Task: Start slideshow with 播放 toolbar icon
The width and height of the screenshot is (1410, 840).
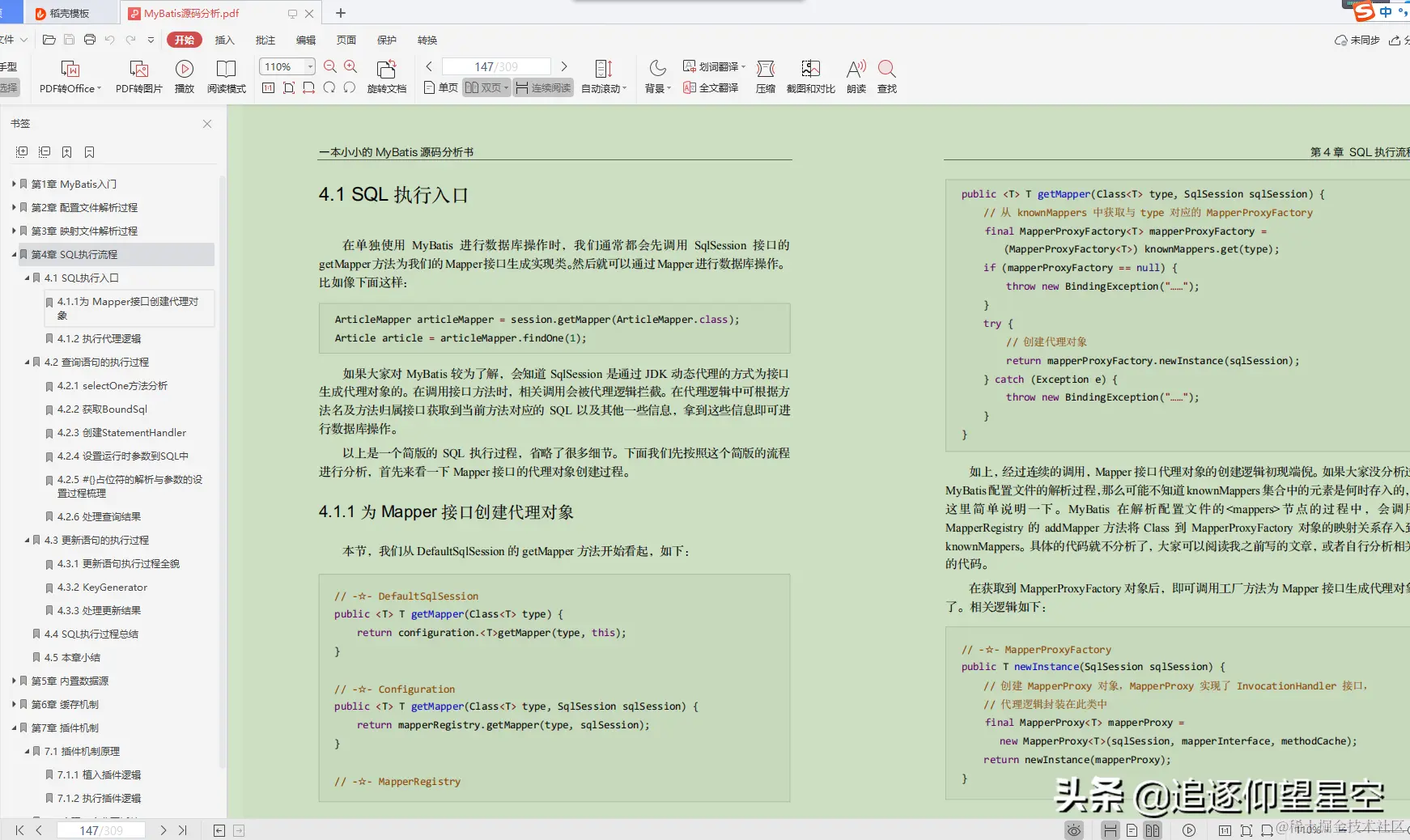Action: coord(185,77)
